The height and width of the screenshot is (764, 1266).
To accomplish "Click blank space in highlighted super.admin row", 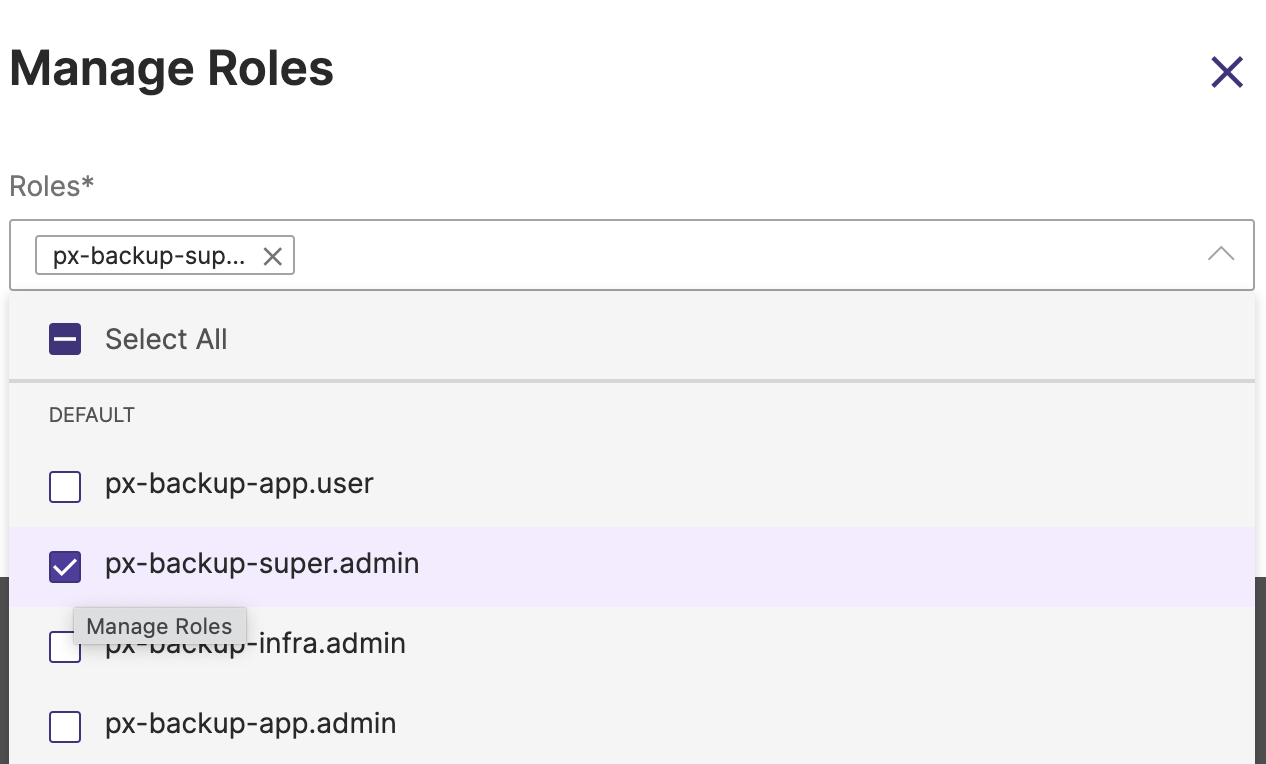I will click(800, 566).
